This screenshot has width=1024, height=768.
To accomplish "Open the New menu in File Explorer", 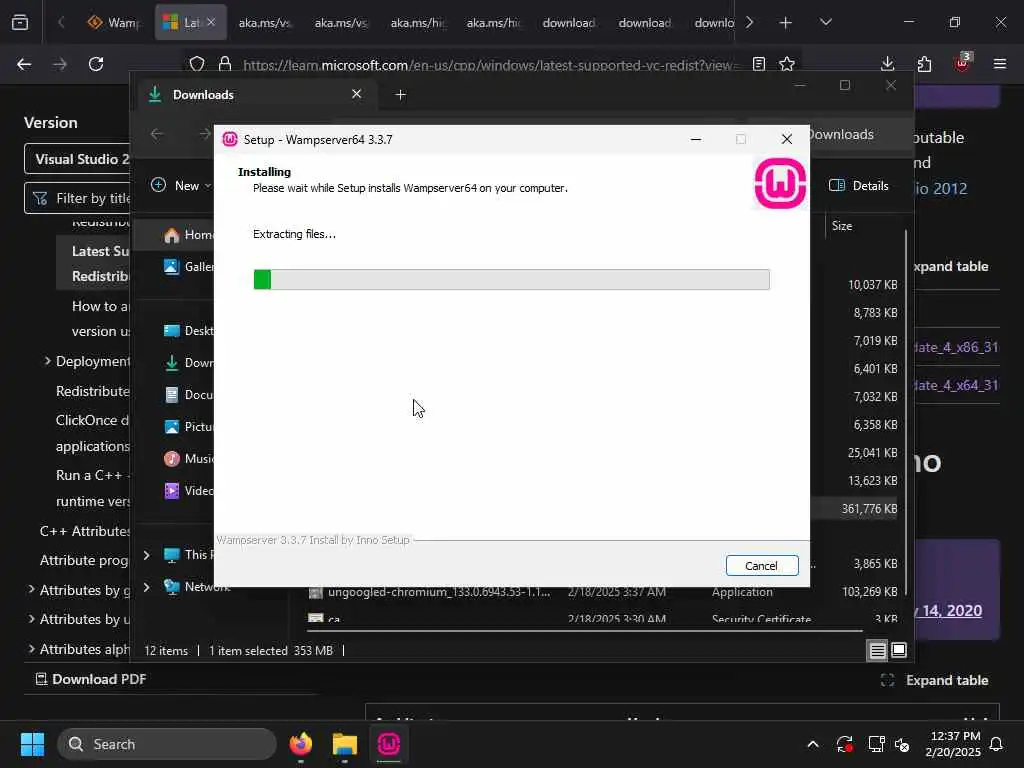I will [180, 185].
